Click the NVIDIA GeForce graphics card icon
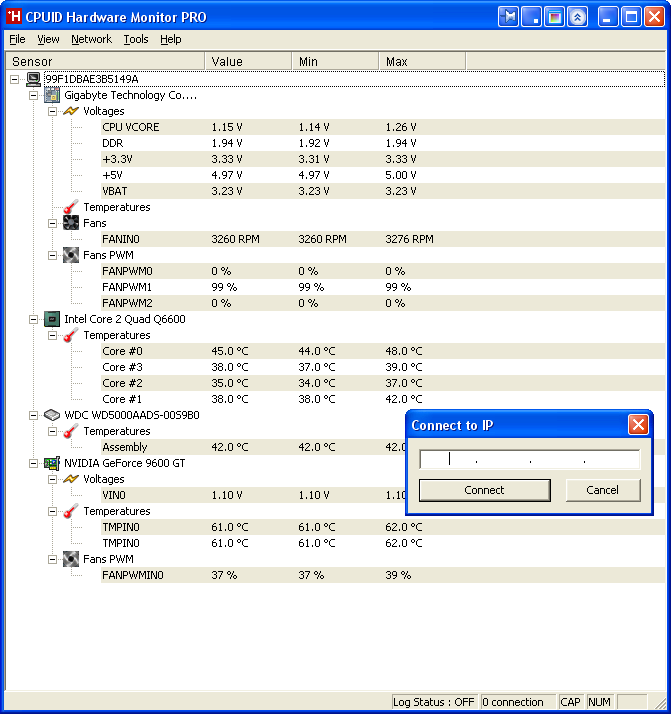The height and width of the screenshot is (714, 671). (52, 463)
